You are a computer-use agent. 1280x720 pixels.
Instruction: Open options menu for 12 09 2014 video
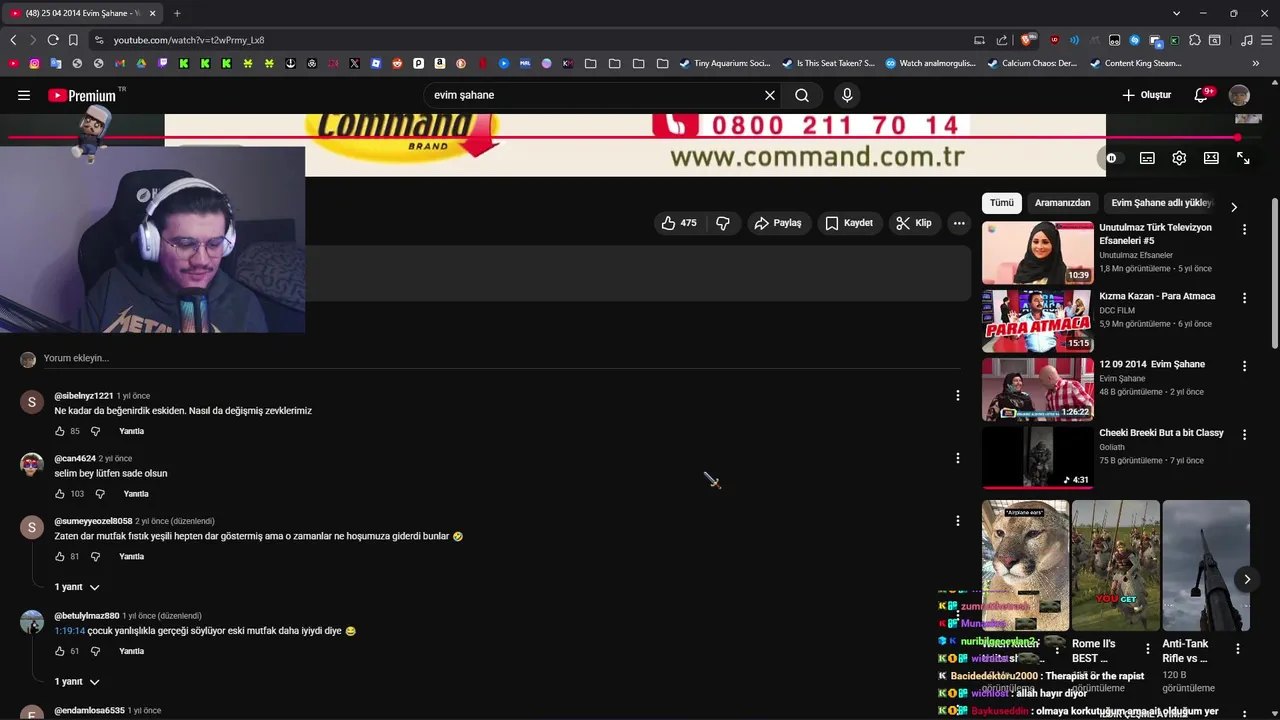pos(1244,366)
